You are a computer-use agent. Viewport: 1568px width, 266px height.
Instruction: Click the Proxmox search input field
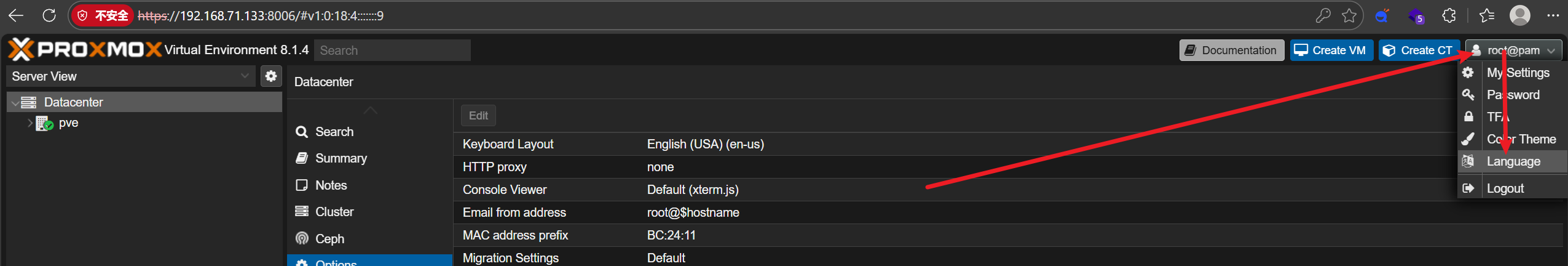coord(392,50)
